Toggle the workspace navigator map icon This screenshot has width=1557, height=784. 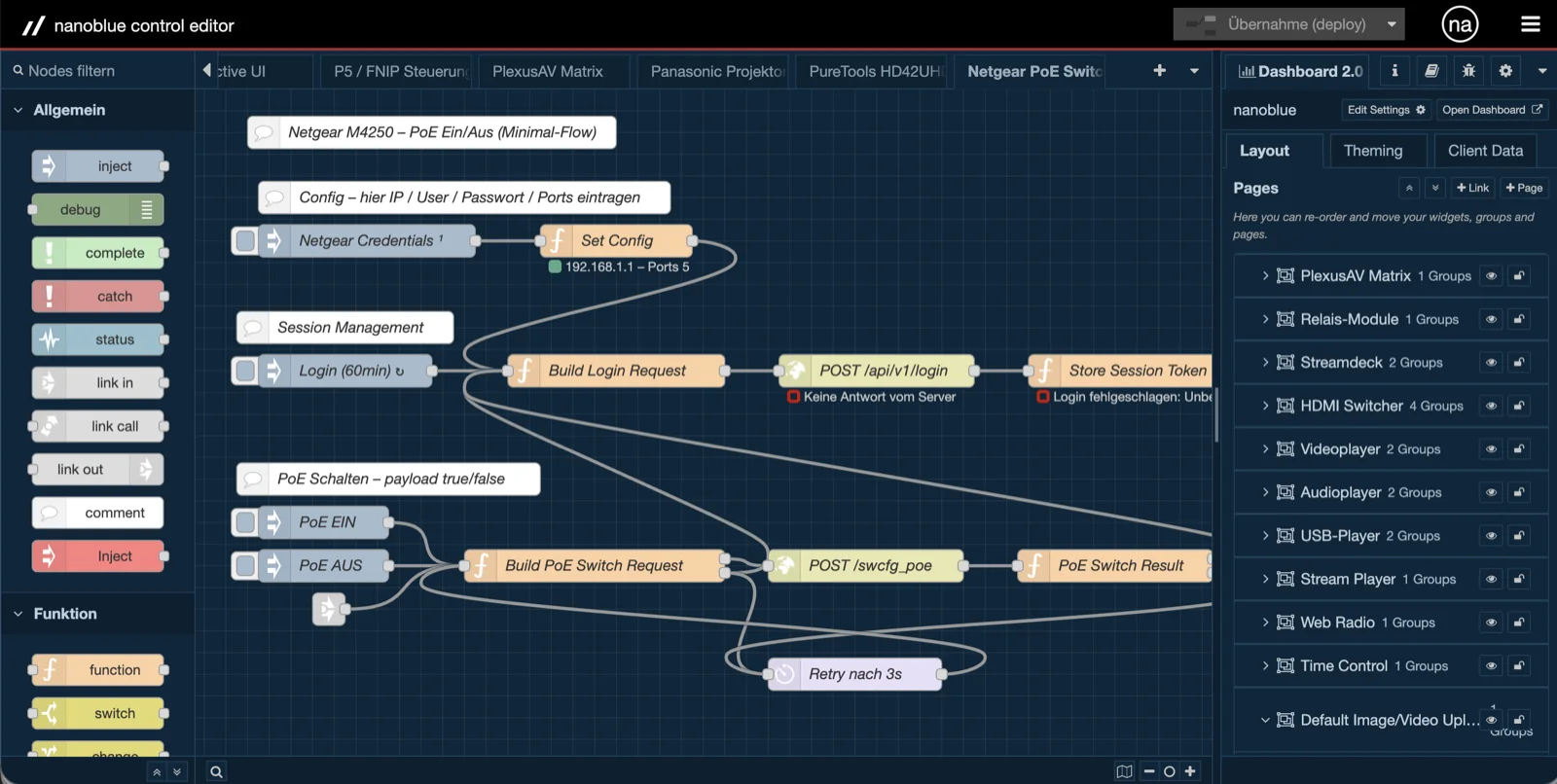1125,771
